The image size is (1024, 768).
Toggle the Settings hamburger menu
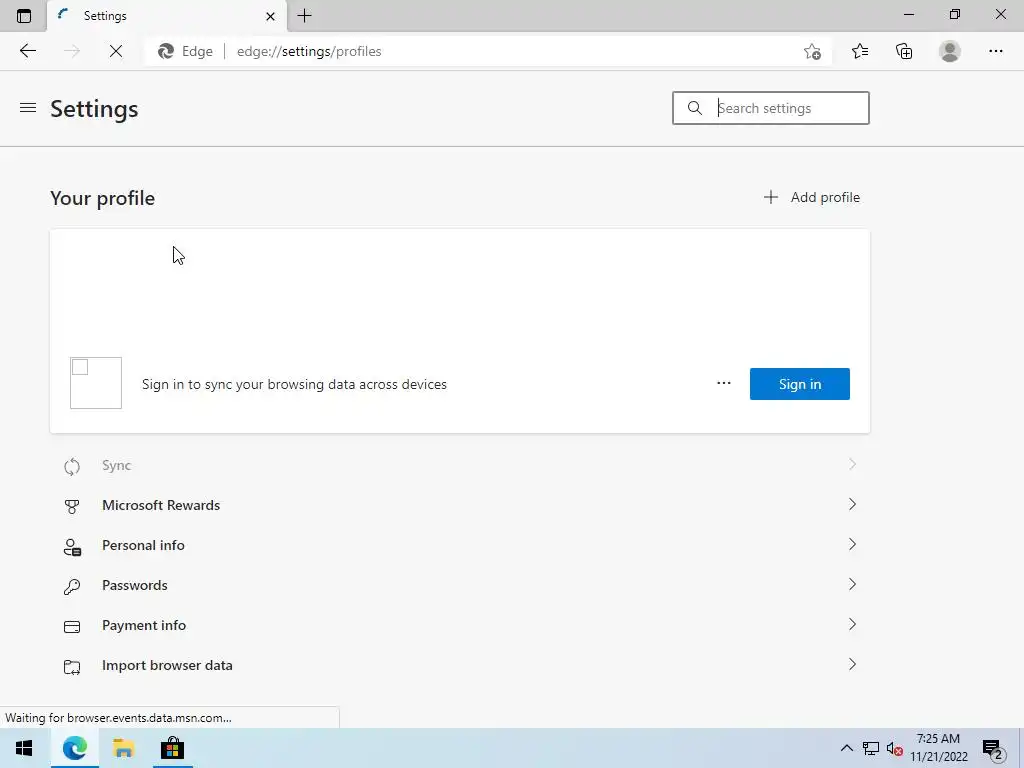[27, 108]
